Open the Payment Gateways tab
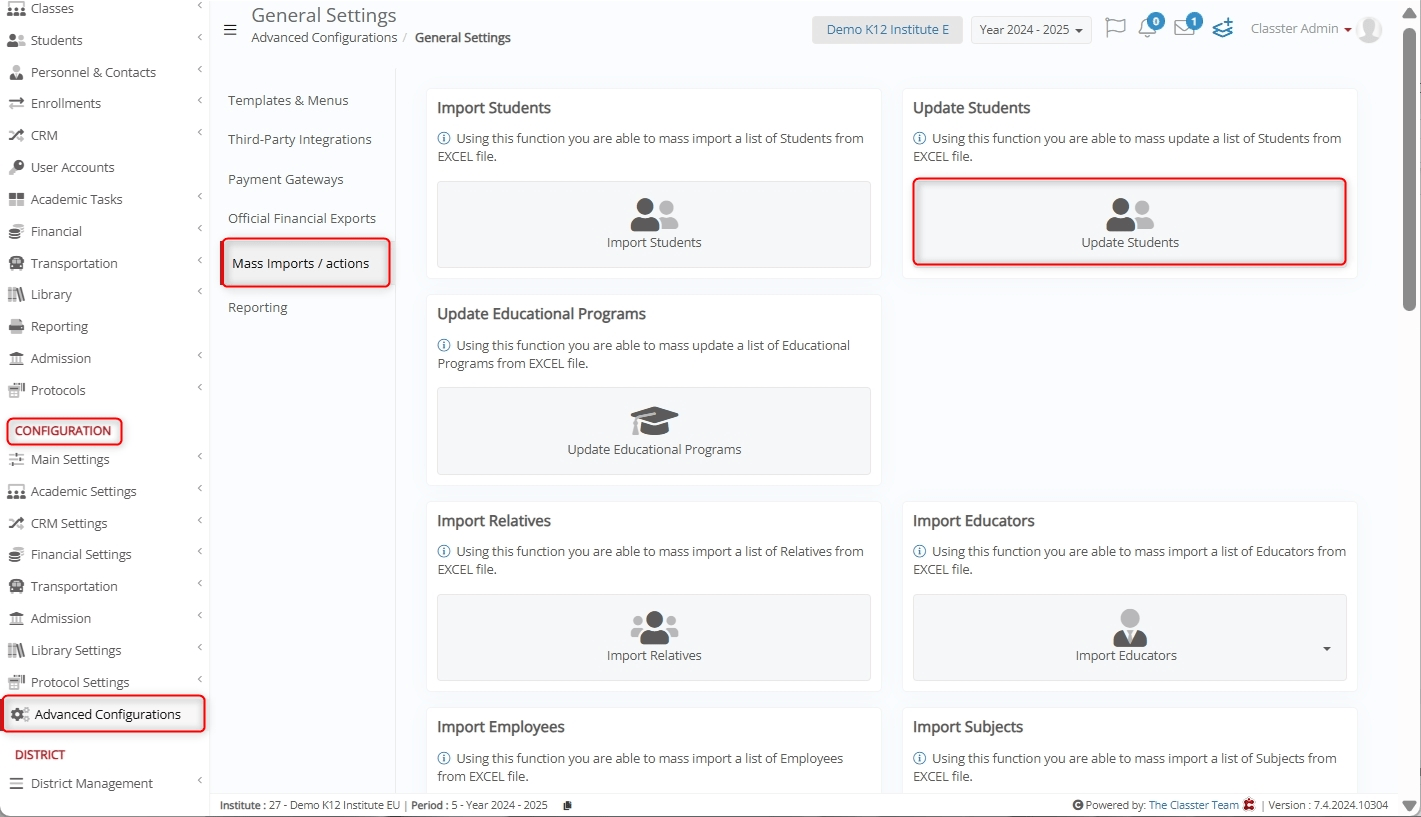Screen dimensions: 1421x817 coord(286,179)
